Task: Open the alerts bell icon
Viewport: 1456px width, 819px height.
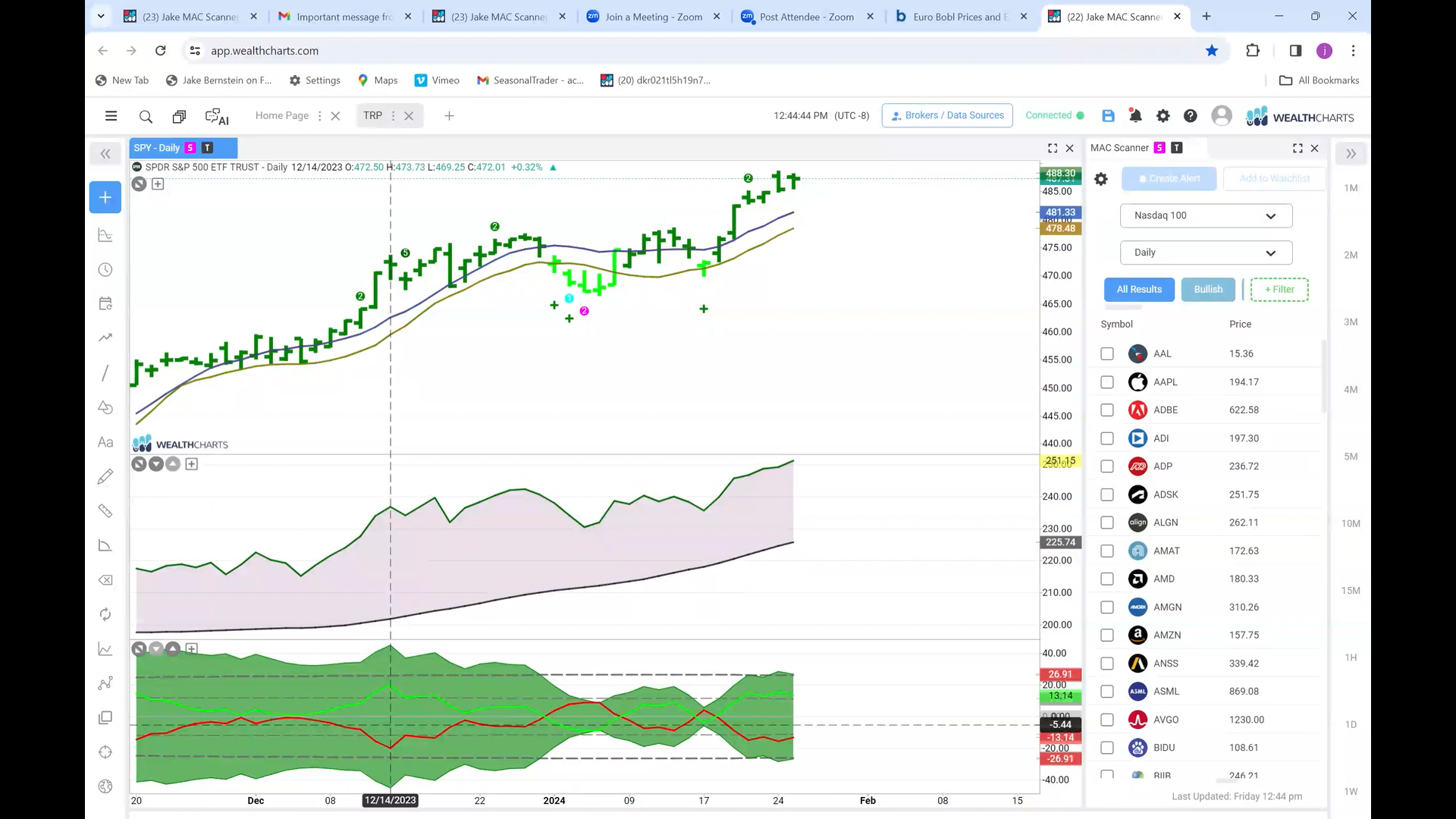Action: (1135, 115)
